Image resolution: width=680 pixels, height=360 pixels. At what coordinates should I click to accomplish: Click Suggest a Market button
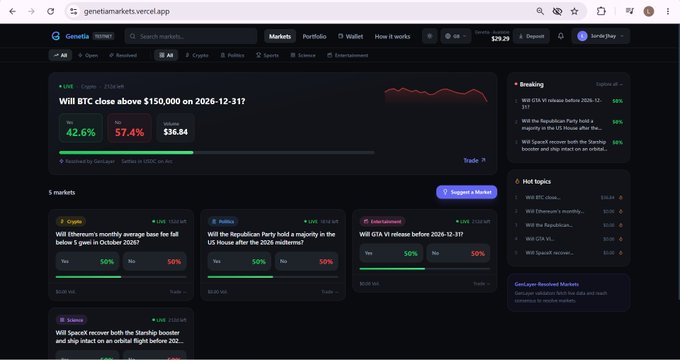tap(467, 192)
